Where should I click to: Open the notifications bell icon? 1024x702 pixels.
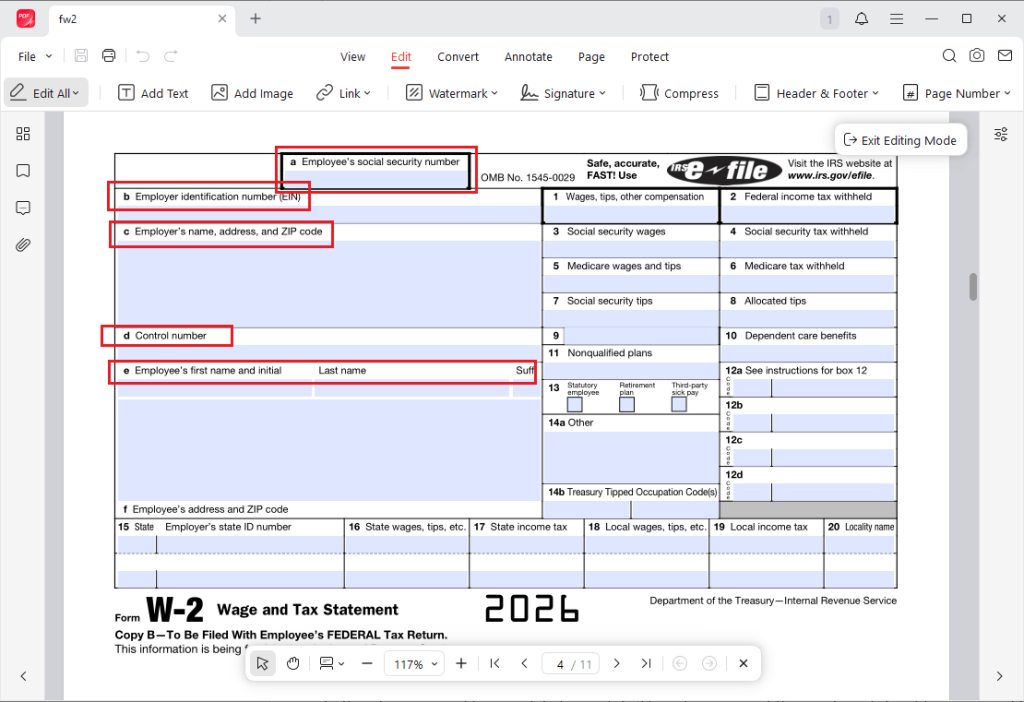pyautogui.click(x=861, y=19)
